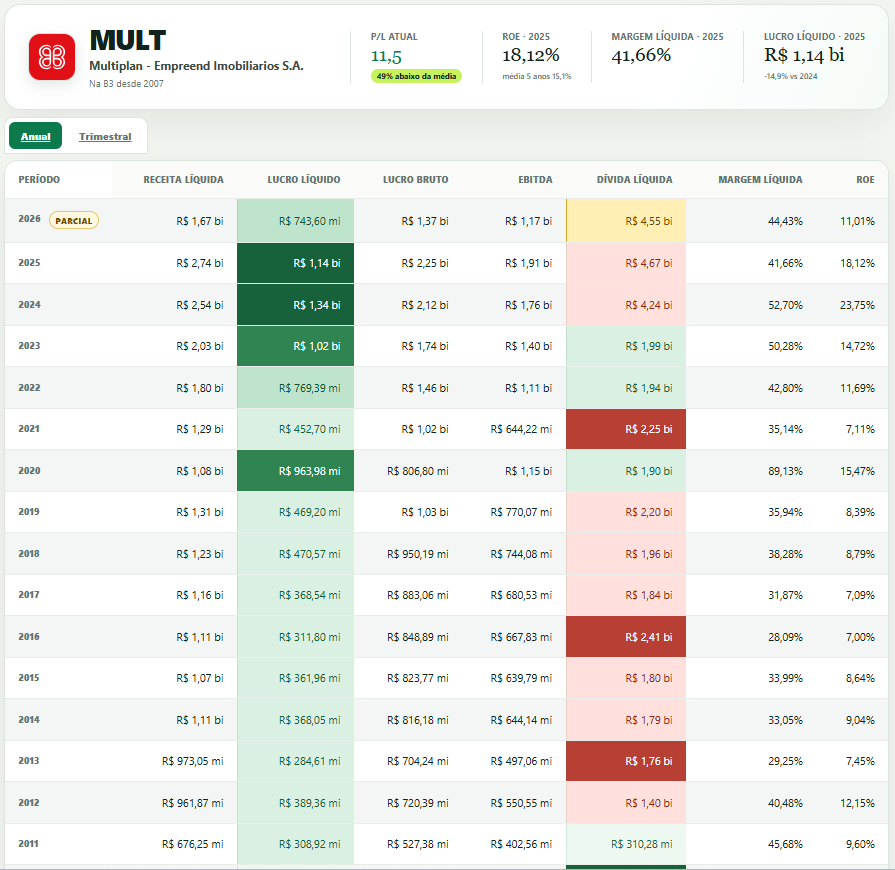Select the 2011 period row label
895x870 pixels.
point(28,844)
